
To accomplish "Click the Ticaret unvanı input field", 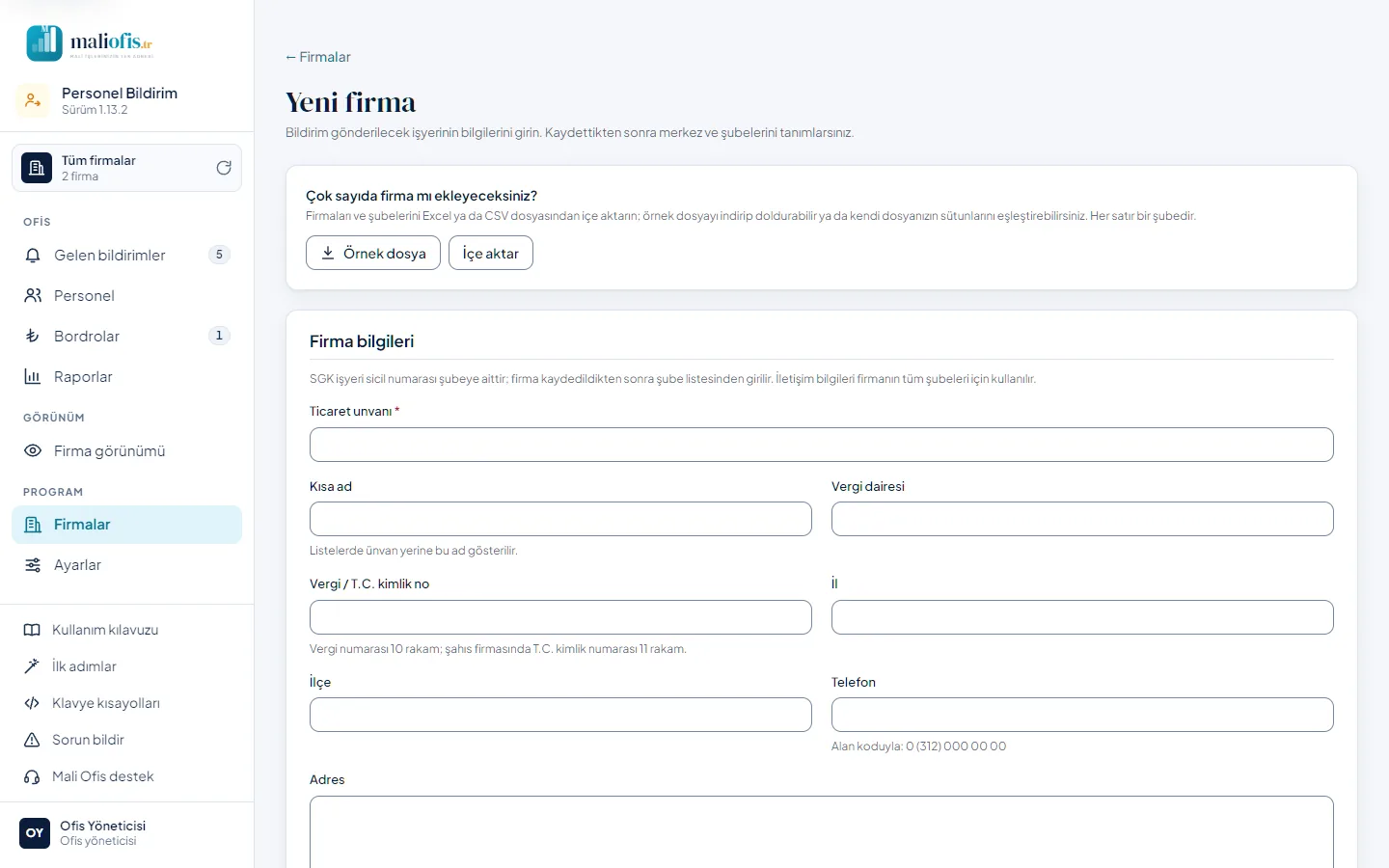I will [822, 445].
